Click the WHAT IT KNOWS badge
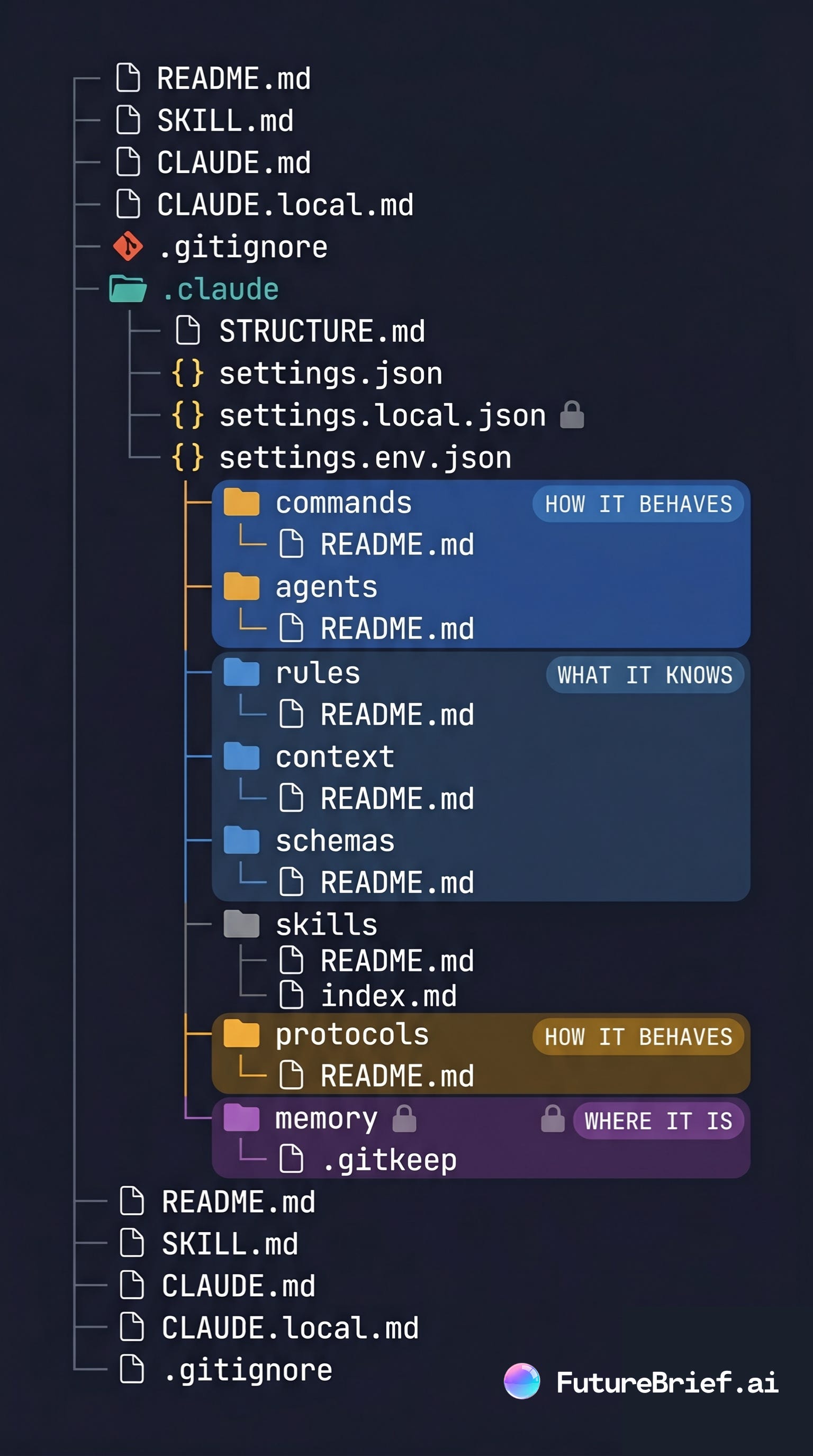Viewport: 813px width, 1456px height. (645, 675)
